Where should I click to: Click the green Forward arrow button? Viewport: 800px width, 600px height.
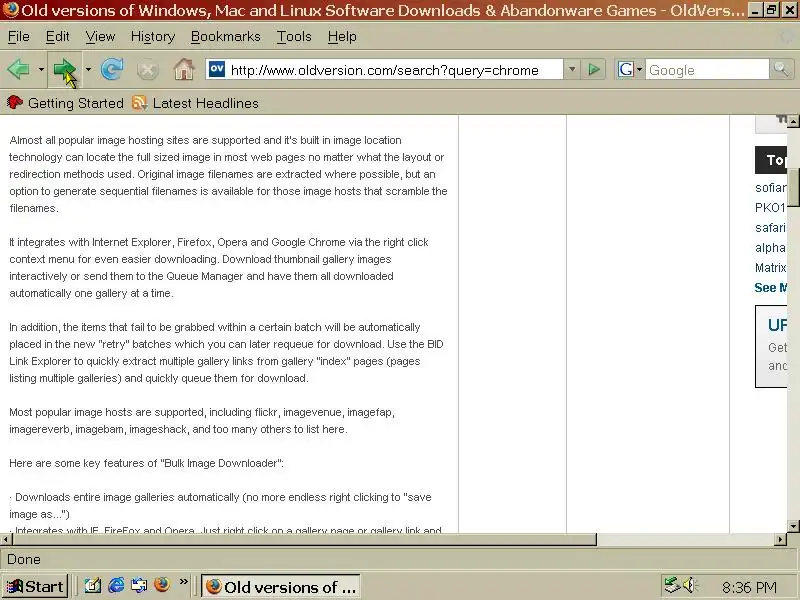[x=65, y=70]
